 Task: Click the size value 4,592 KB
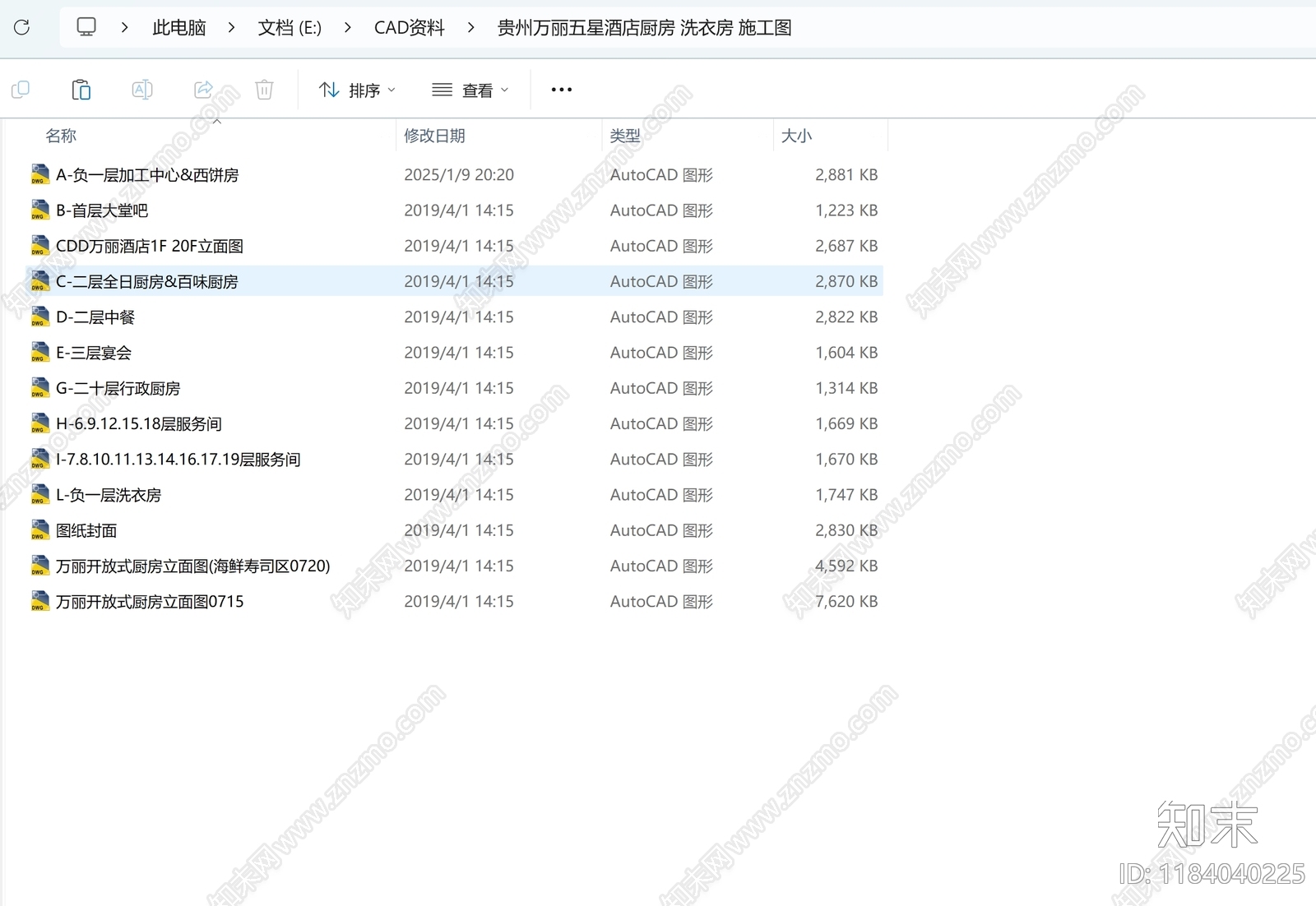click(846, 566)
